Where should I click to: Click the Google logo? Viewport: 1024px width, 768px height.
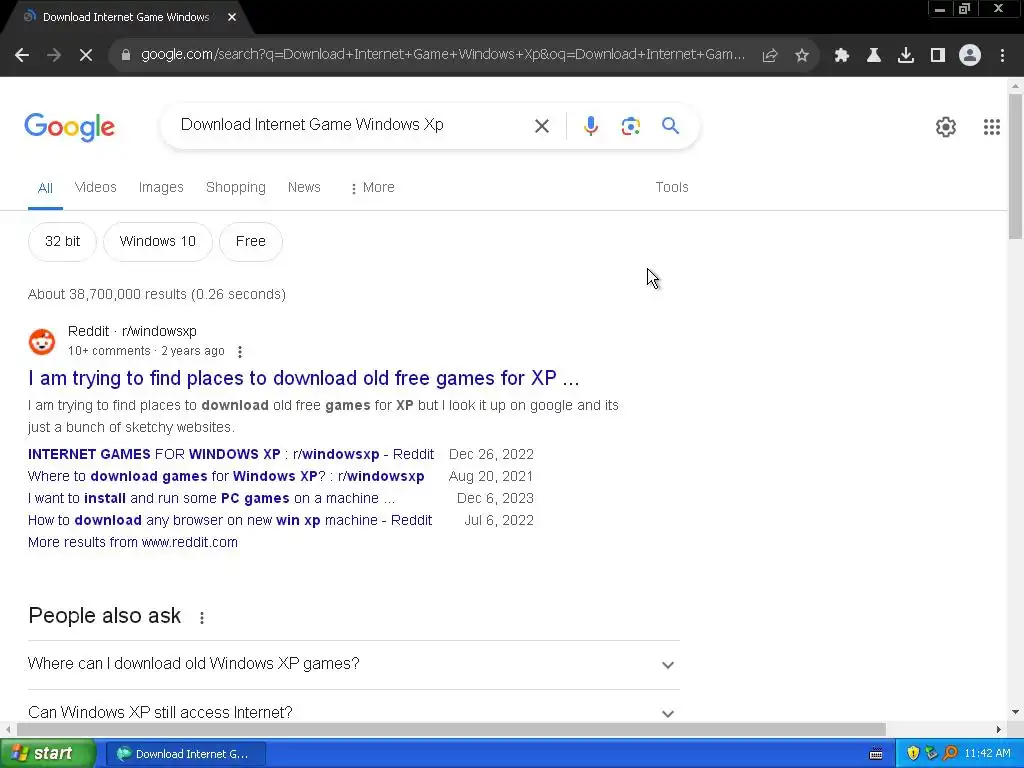(69, 127)
